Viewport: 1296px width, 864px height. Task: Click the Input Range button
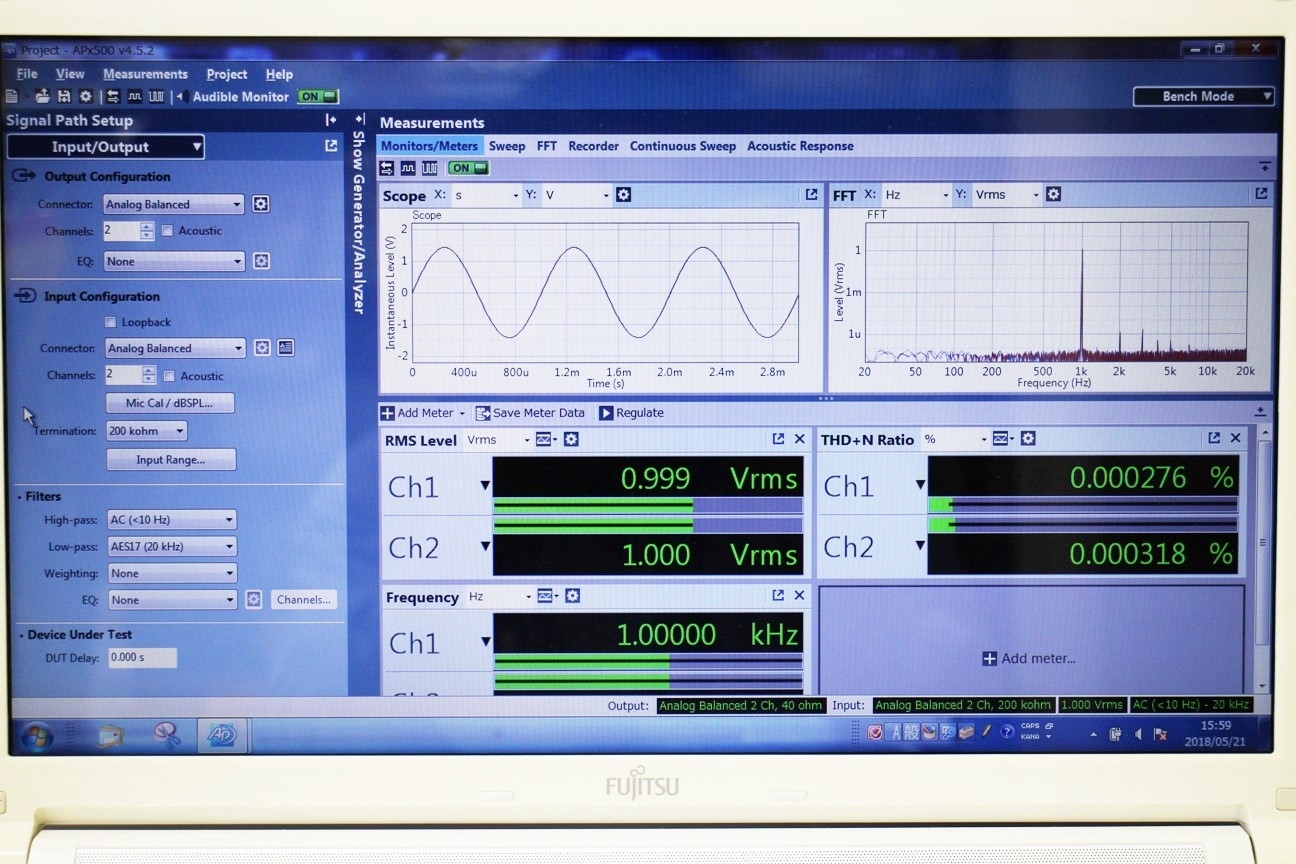pos(171,460)
